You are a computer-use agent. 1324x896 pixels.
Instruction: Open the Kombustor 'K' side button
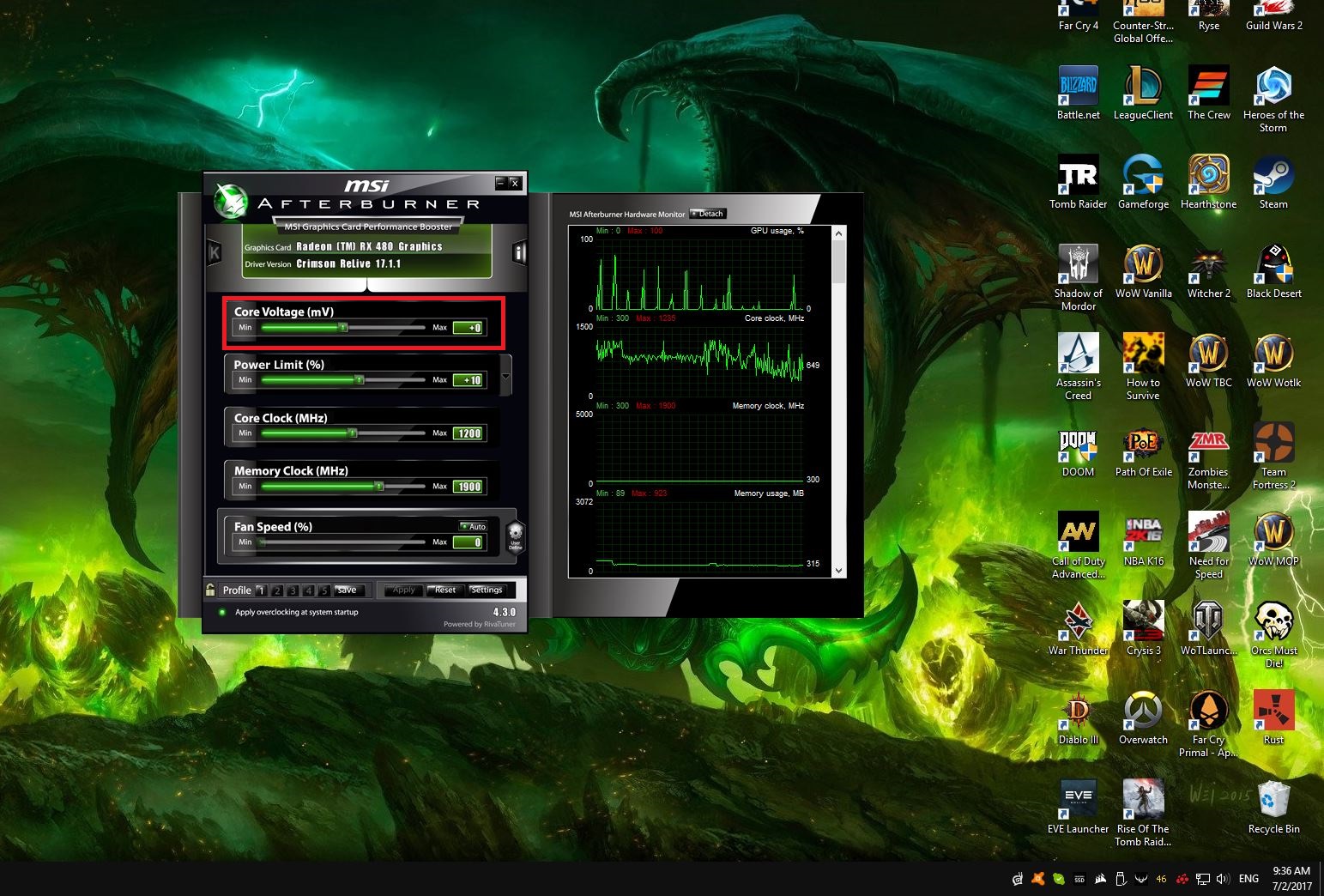click(215, 252)
